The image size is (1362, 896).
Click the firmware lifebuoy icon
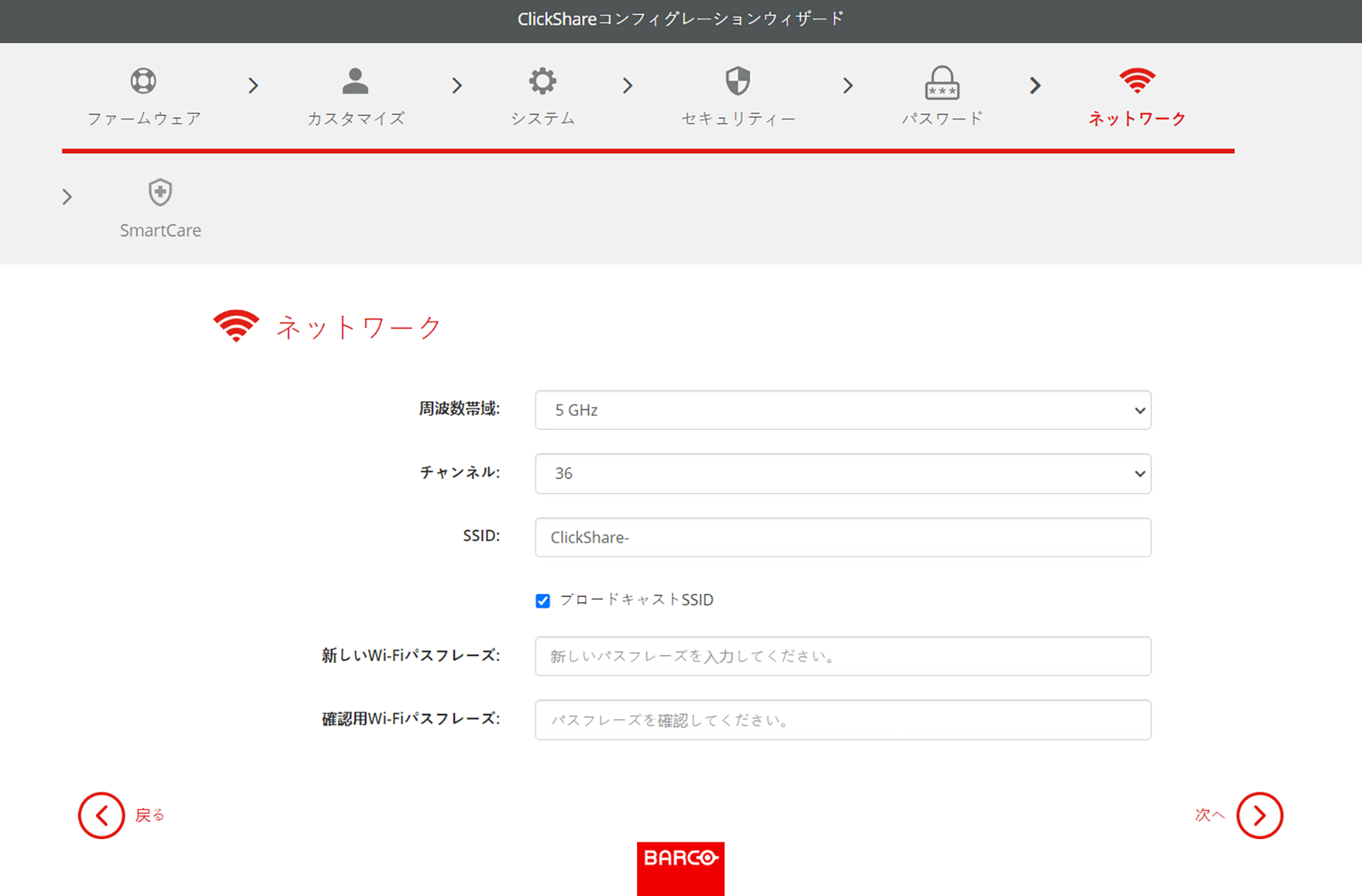point(143,81)
